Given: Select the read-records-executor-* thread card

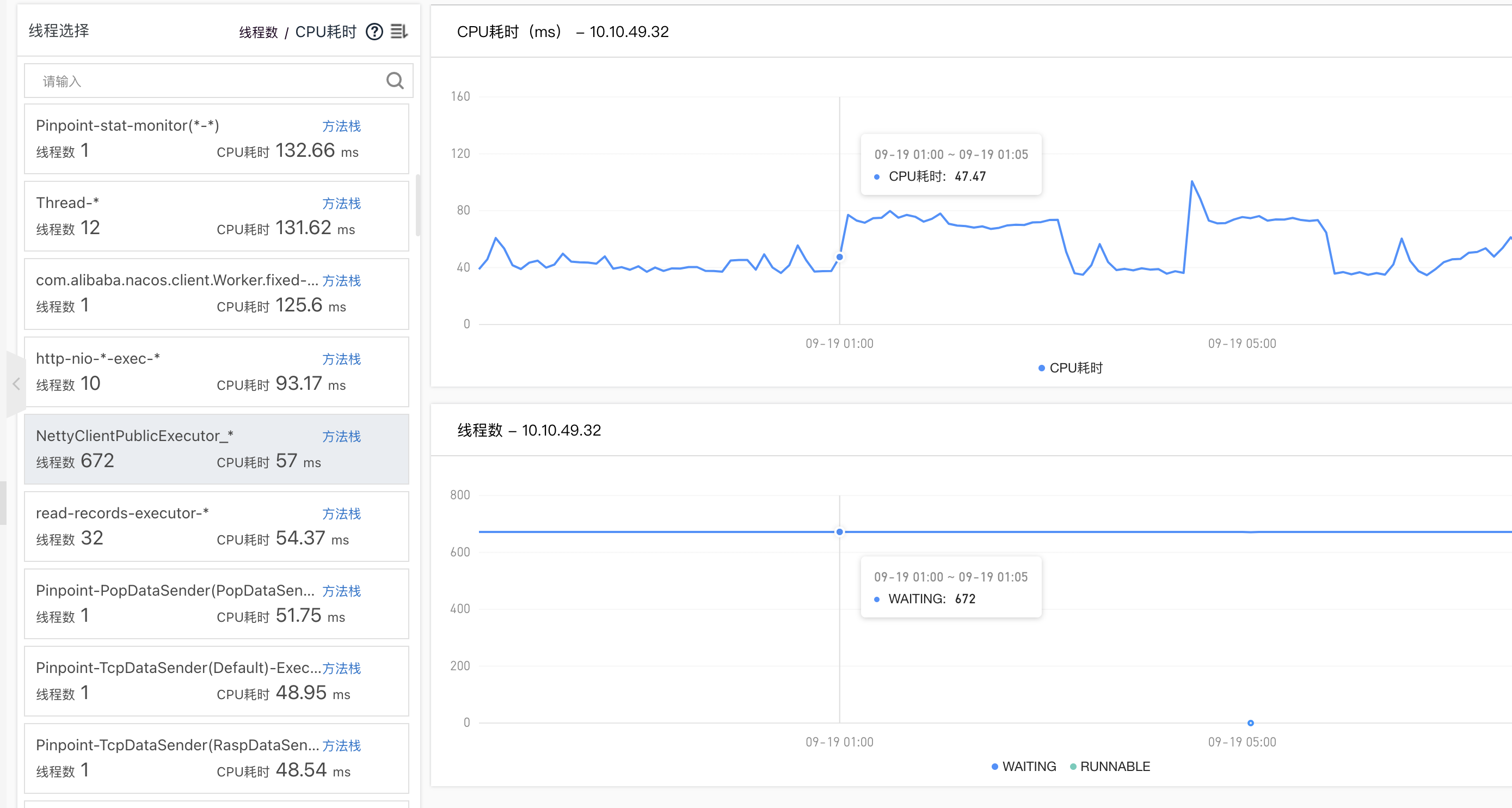Looking at the screenshot, I should (x=217, y=527).
